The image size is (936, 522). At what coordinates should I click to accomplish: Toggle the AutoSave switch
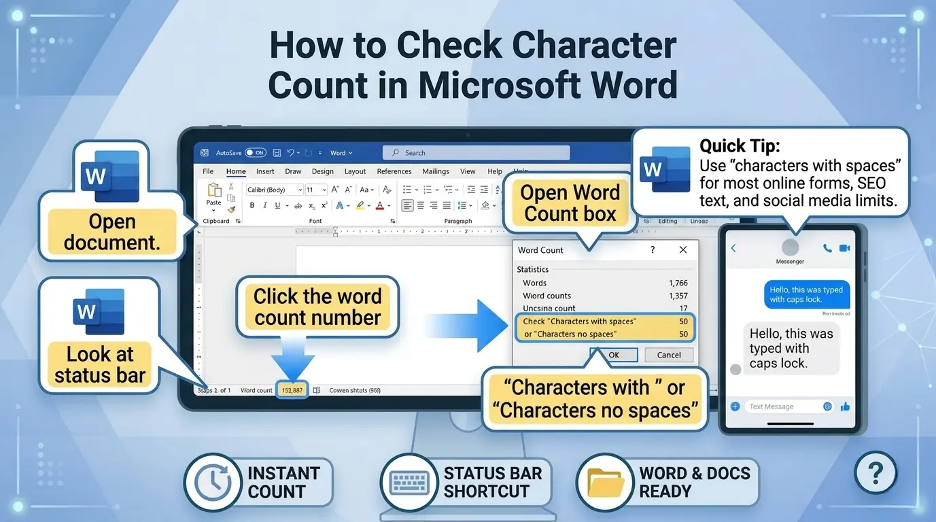coord(255,153)
